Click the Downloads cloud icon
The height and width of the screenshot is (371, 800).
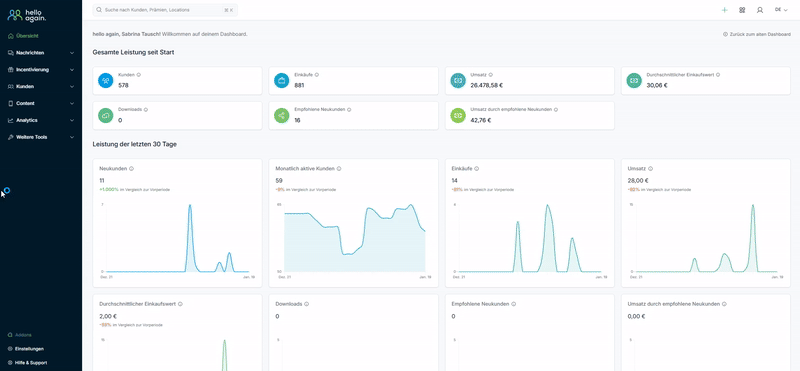pos(106,115)
